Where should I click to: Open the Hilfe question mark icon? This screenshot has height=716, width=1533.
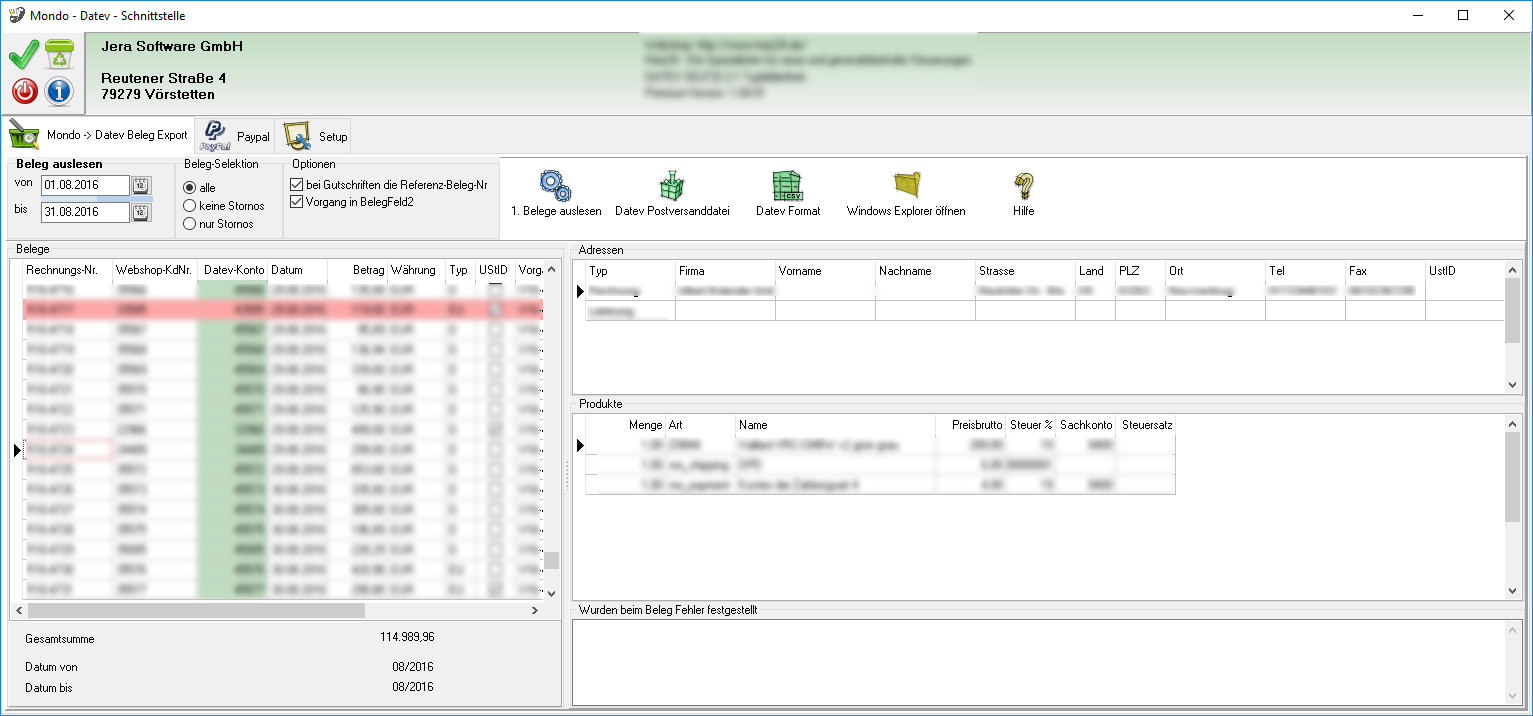pos(1023,187)
